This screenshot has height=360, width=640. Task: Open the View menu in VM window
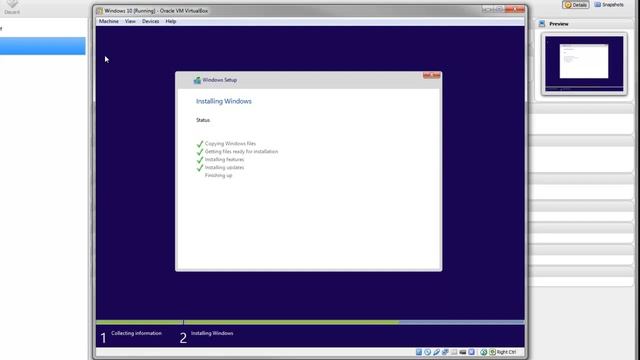(130, 21)
